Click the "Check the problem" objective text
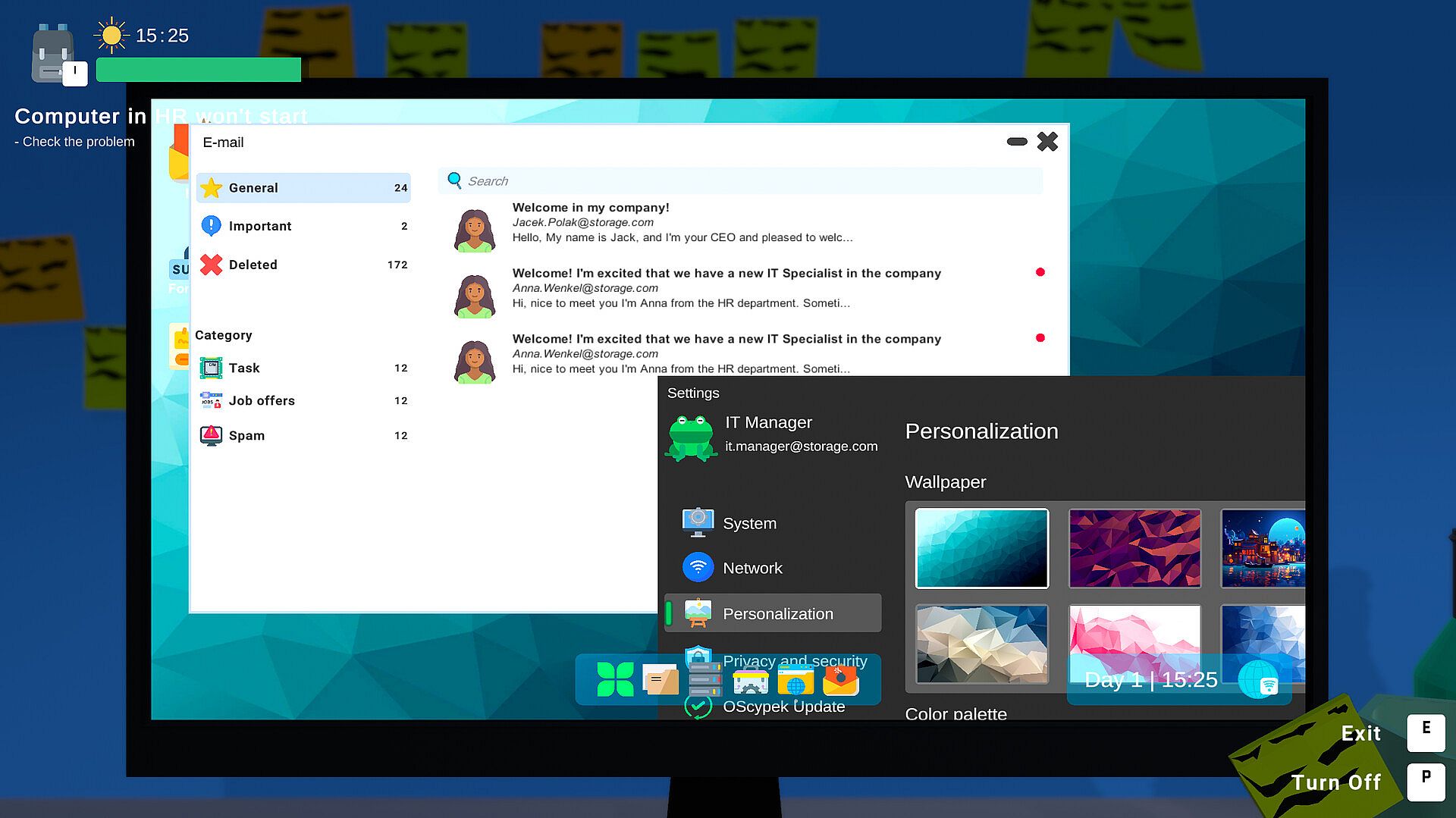1456x818 pixels. click(78, 142)
